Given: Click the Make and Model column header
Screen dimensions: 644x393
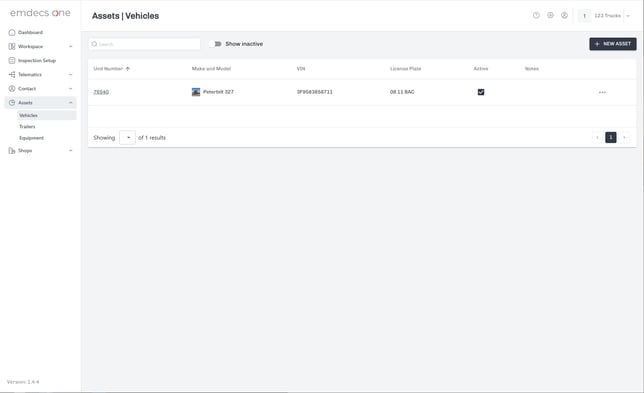Looking at the screenshot, I should point(211,69).
